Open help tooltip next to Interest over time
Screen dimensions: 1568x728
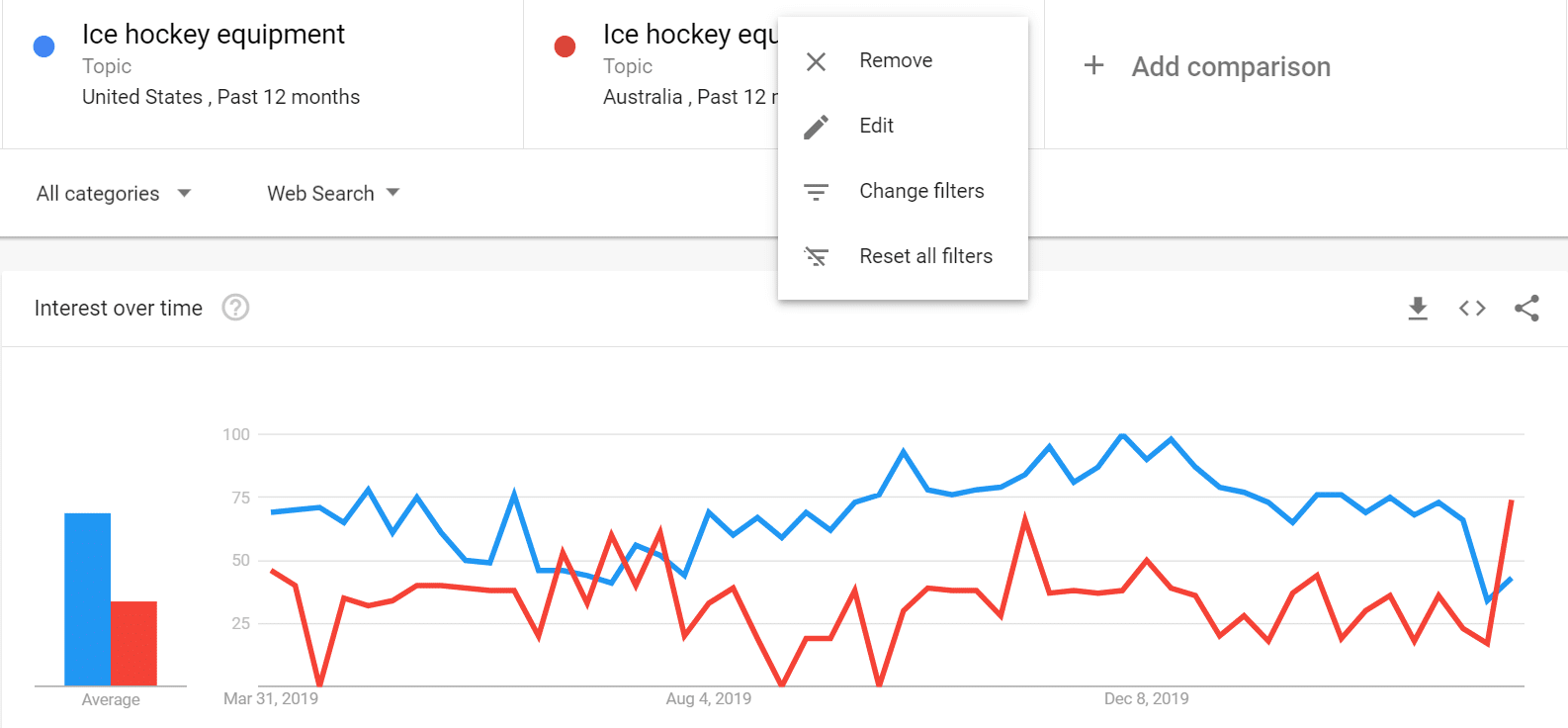point(235,308)
